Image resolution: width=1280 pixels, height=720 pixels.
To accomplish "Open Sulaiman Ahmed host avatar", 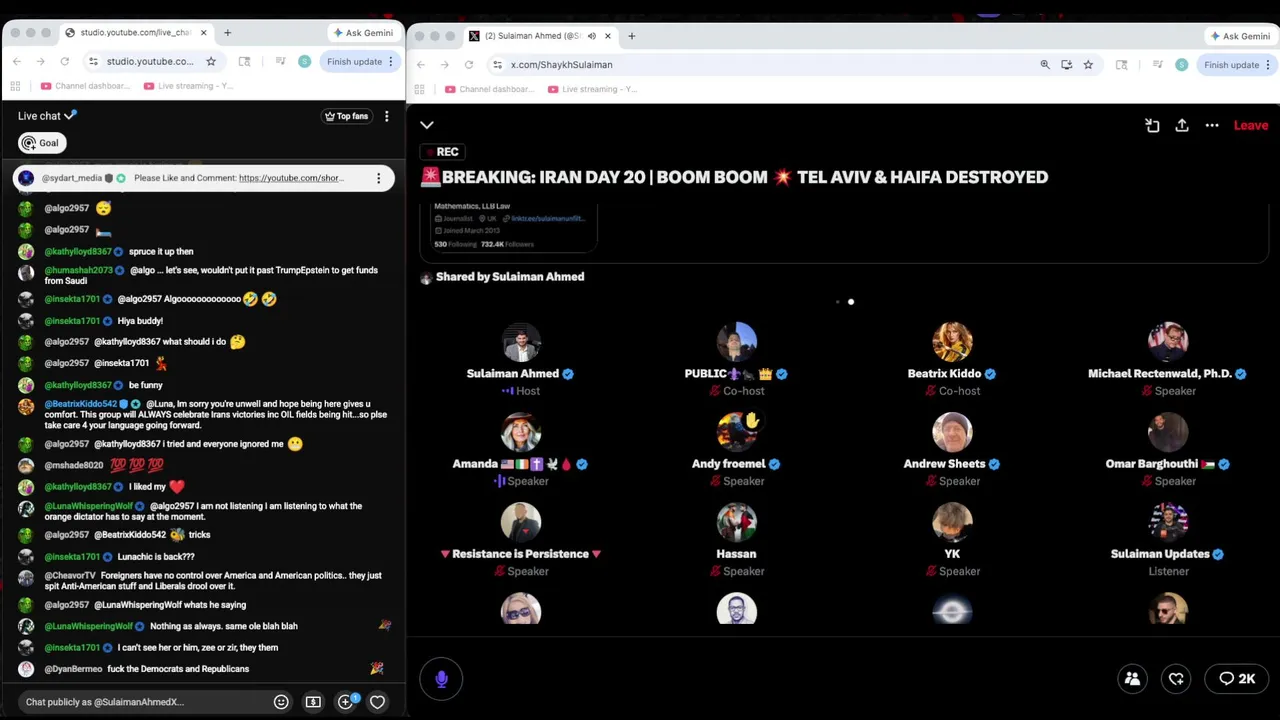I will [520, 341].
